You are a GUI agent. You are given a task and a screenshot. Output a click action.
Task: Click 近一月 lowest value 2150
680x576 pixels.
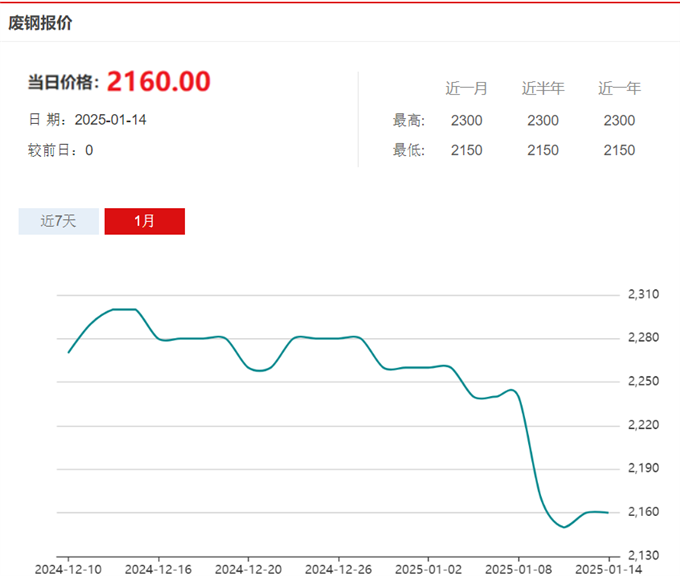coord(467,150)
